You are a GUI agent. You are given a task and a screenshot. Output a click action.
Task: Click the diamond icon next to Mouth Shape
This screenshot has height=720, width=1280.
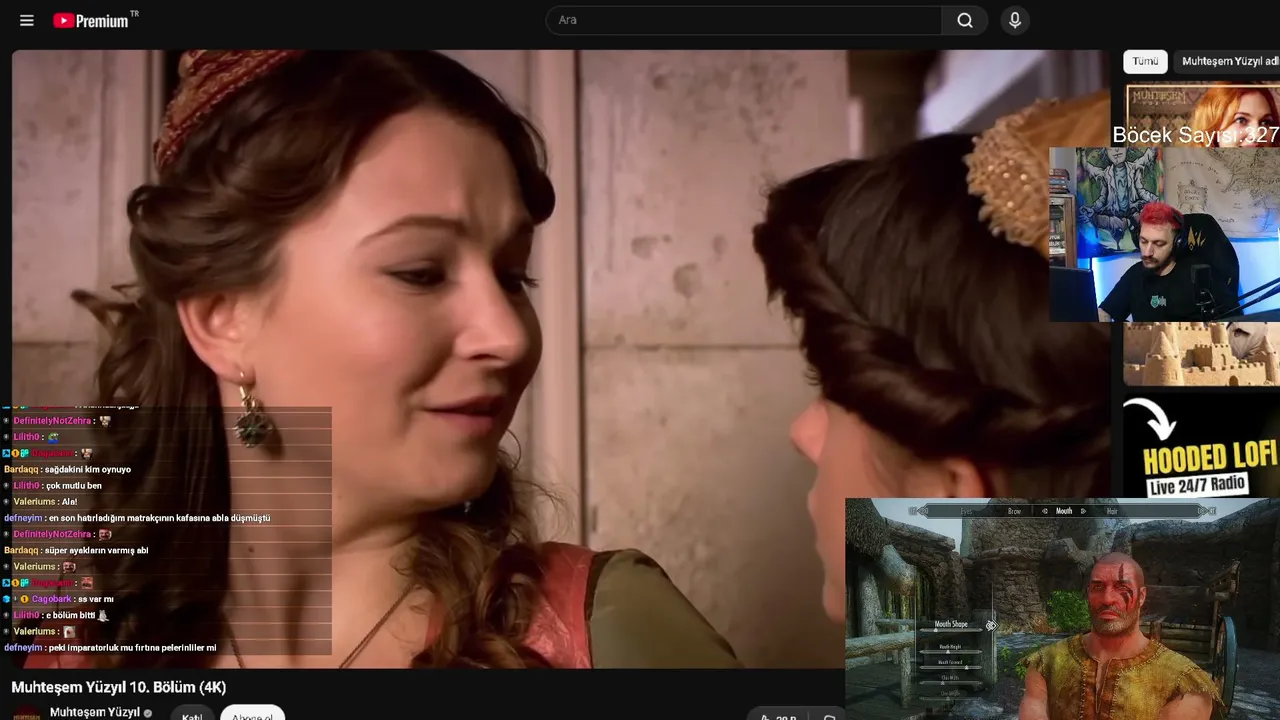[991, 625]
